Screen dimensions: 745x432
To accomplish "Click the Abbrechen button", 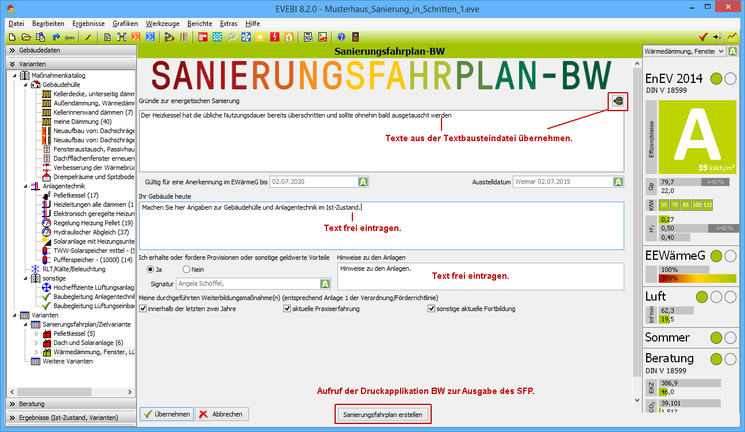I will pos(221,414).
